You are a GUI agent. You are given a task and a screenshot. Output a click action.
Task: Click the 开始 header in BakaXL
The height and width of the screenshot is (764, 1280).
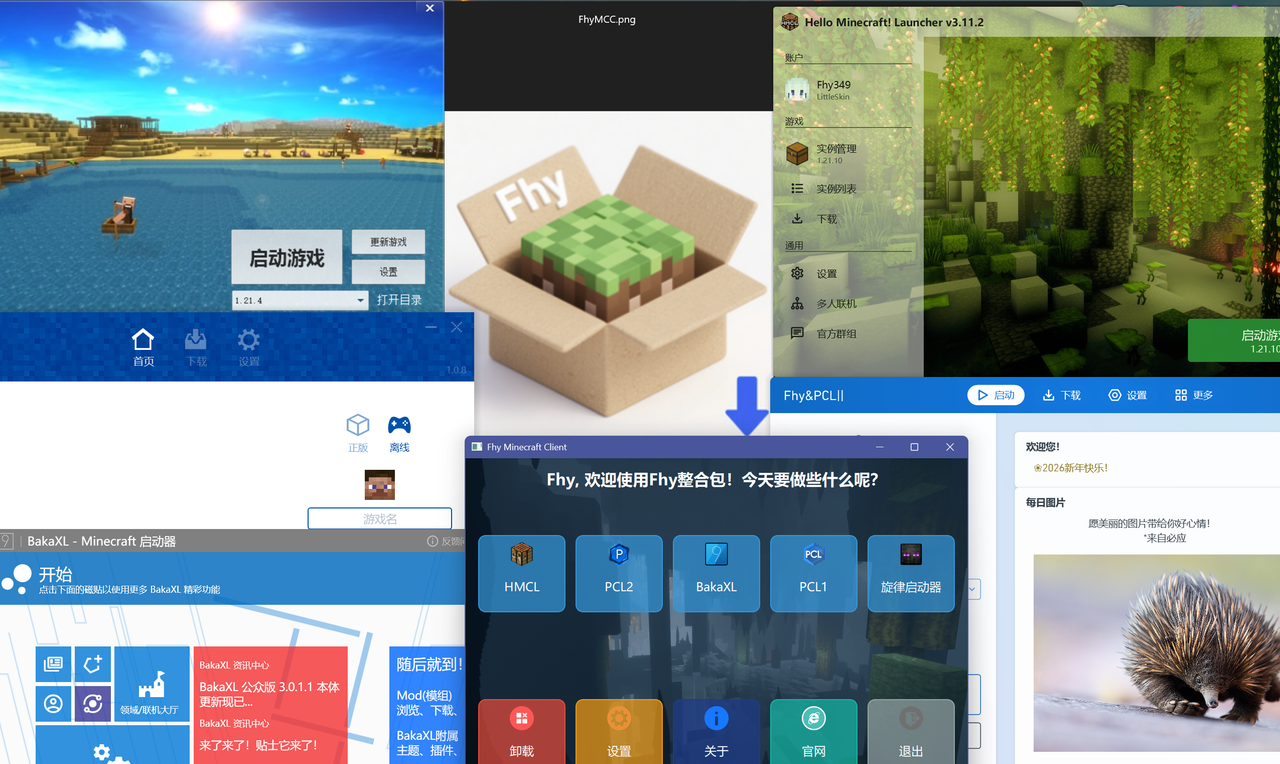(55, 574)
